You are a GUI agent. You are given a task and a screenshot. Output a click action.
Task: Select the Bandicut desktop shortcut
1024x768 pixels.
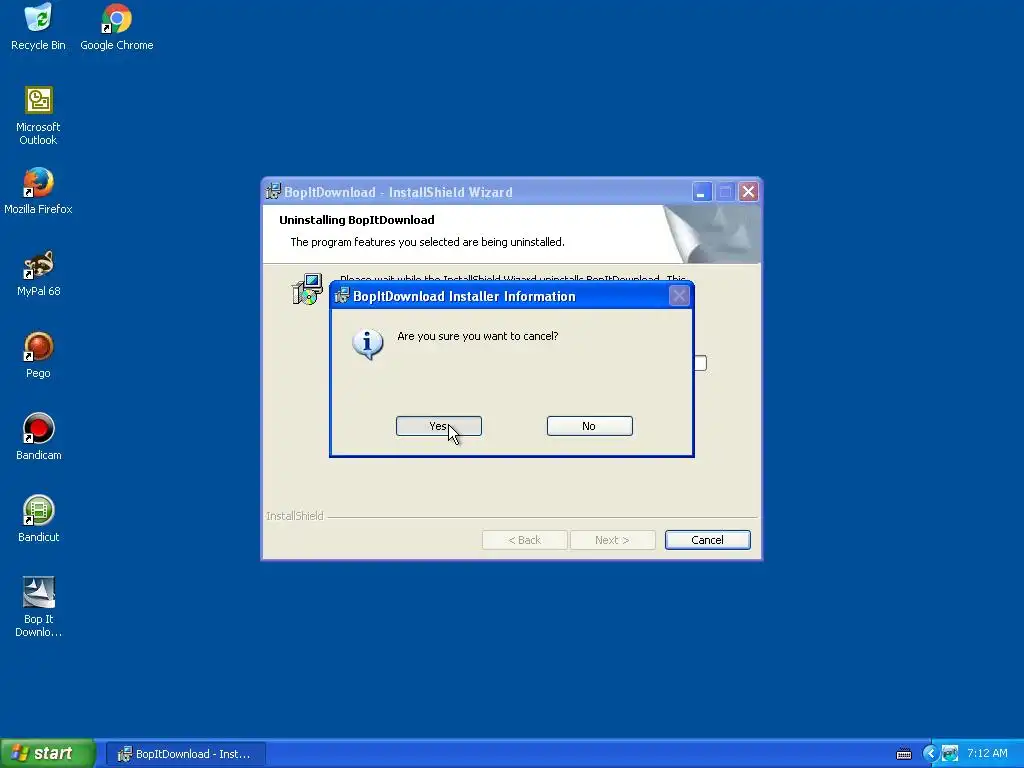point(38,519)
